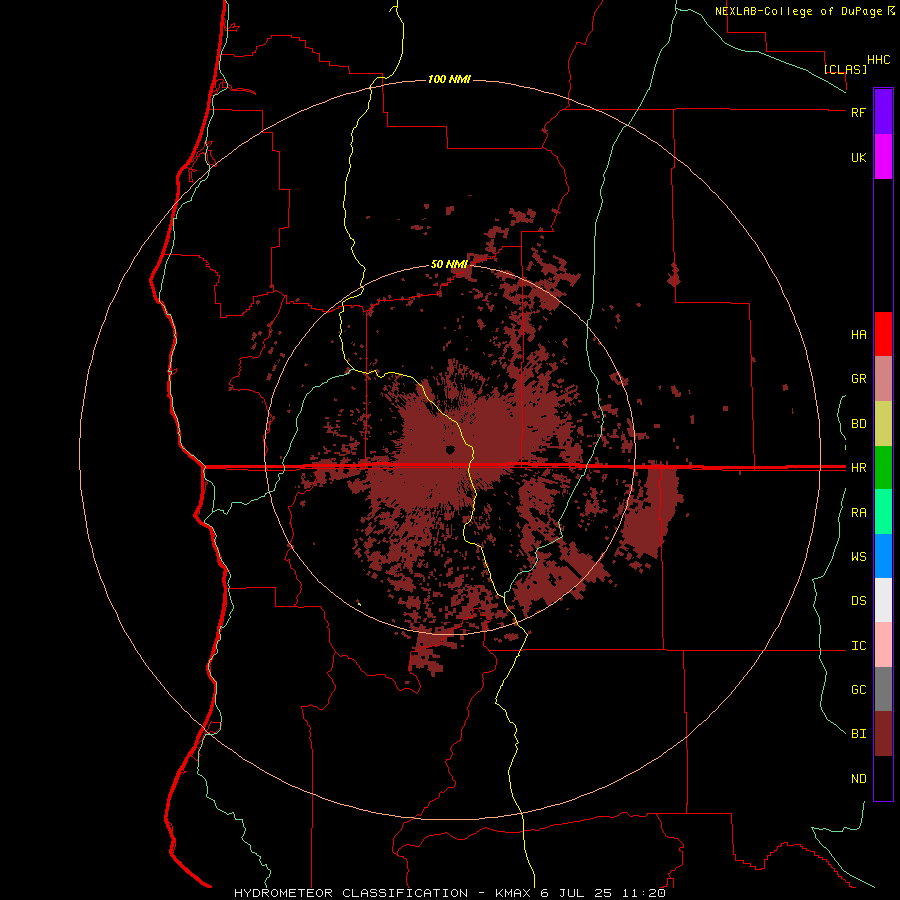Image resolution: width=900 pixels, height=900 pixels.
Task: Select the 'BI' legend label
Action: [858, 734]
